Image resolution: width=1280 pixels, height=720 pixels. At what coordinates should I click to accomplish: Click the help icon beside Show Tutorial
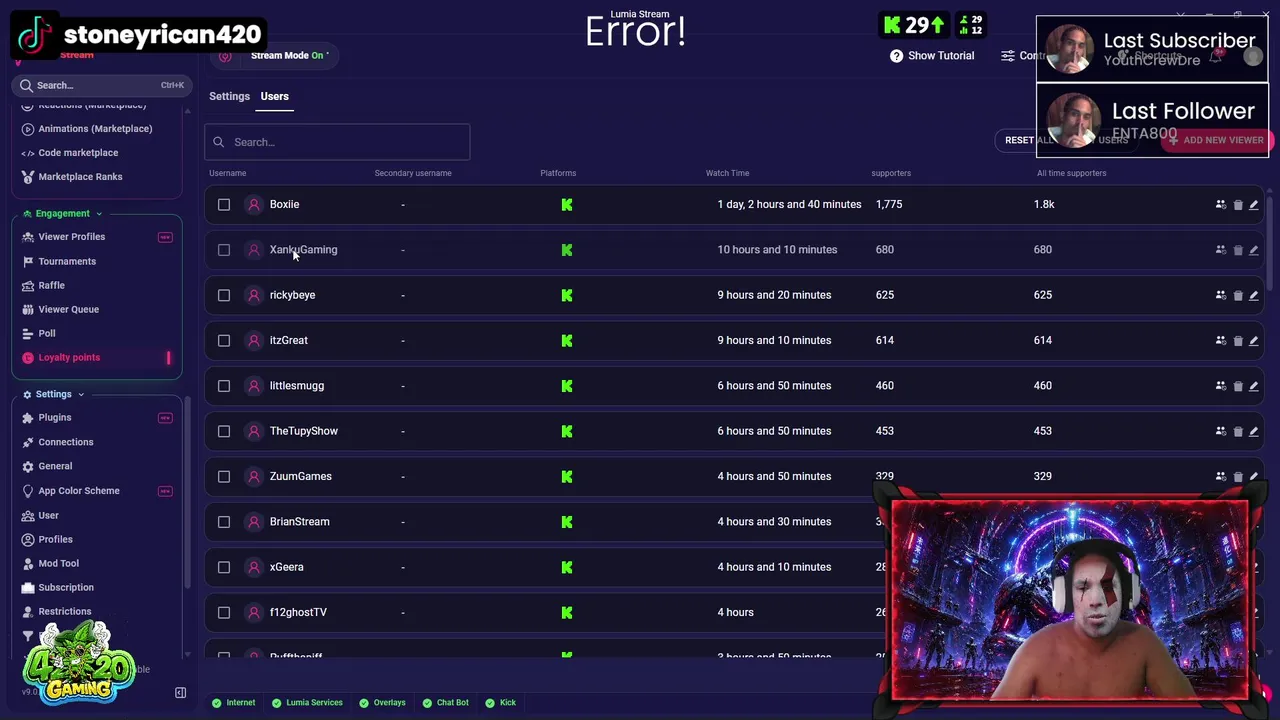896,56
